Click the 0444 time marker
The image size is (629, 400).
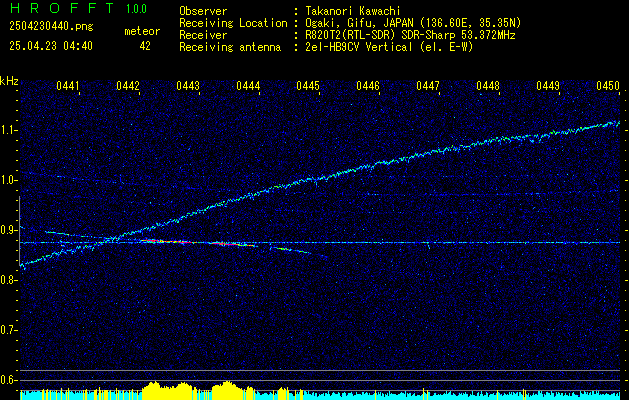coord(248,86)
